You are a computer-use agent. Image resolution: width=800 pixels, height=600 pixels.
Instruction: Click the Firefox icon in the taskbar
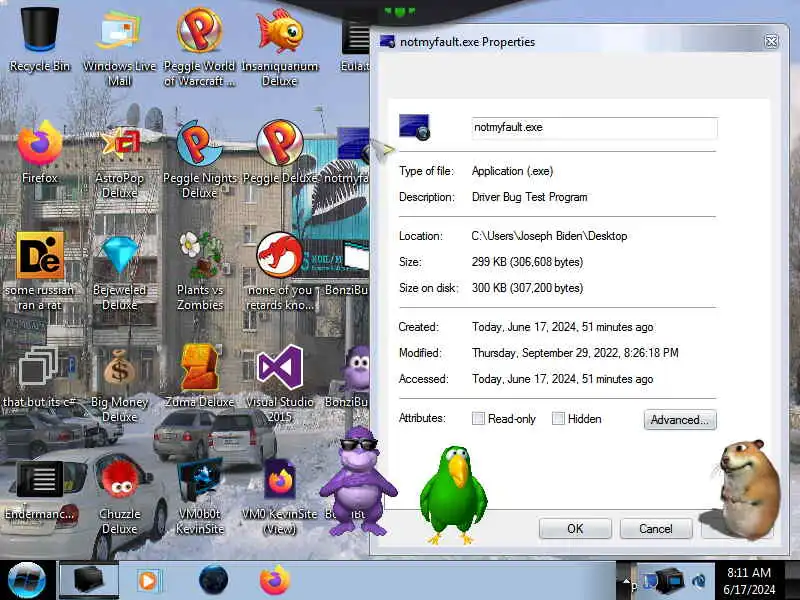[x=274, y=580]
